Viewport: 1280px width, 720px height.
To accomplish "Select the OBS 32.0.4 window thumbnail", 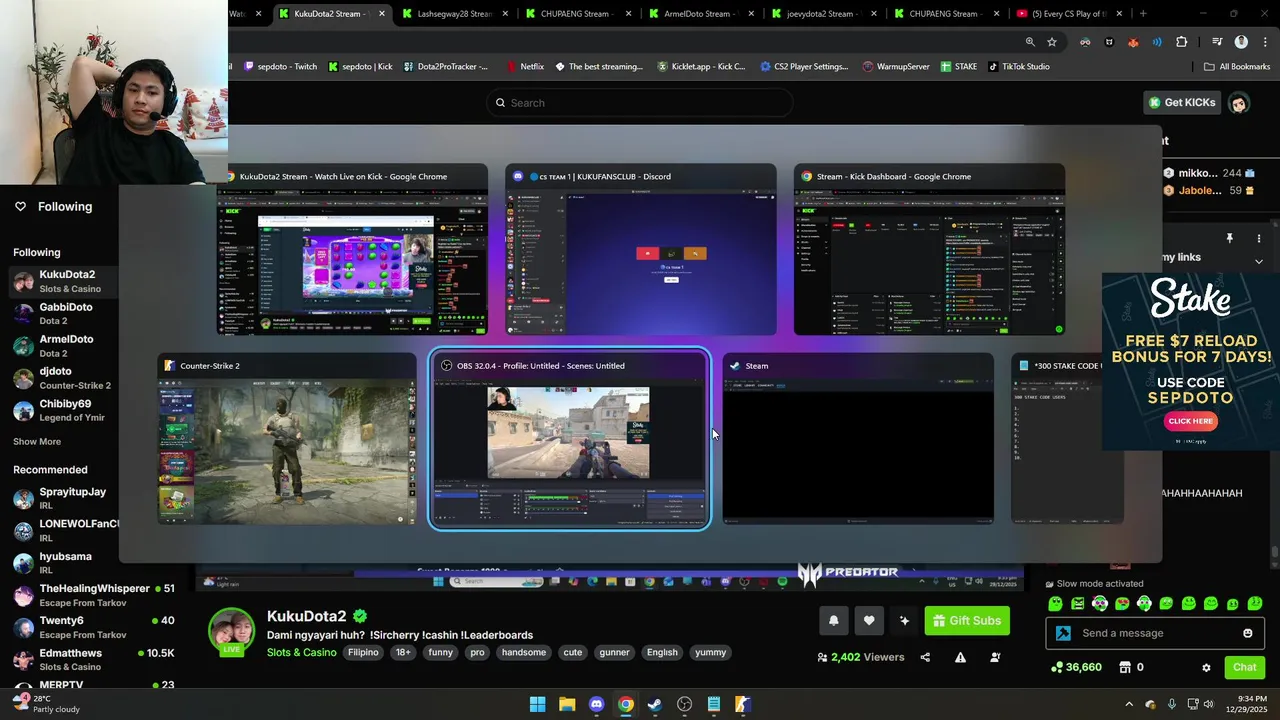I will point(569,438).
